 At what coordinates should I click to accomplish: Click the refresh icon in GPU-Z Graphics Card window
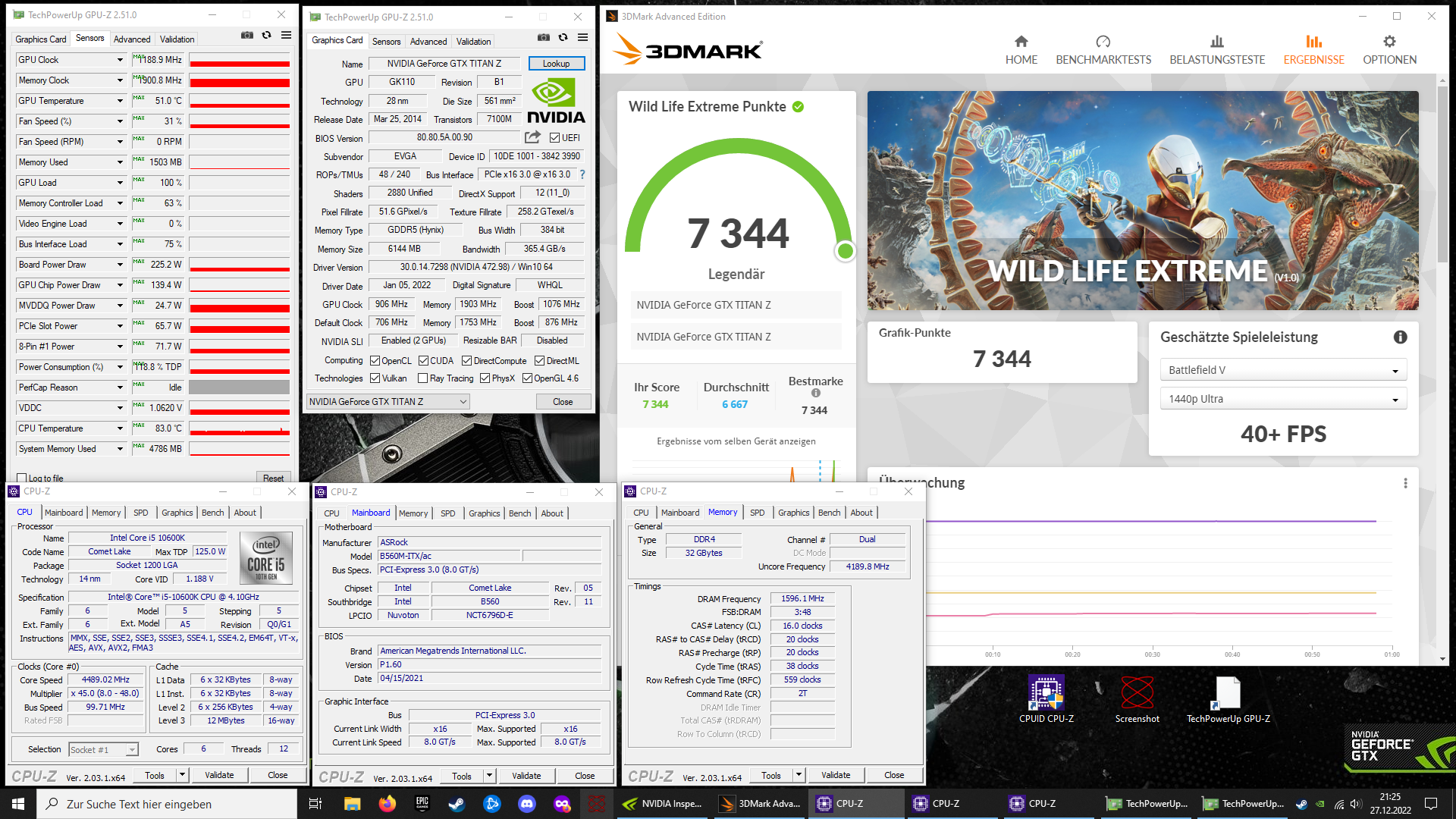pos(563,37)
